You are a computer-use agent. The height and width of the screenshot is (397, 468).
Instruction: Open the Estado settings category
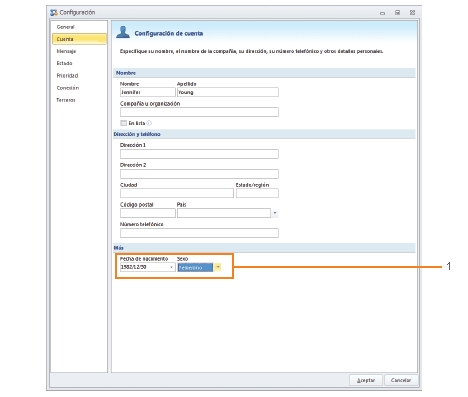[64, 63]
